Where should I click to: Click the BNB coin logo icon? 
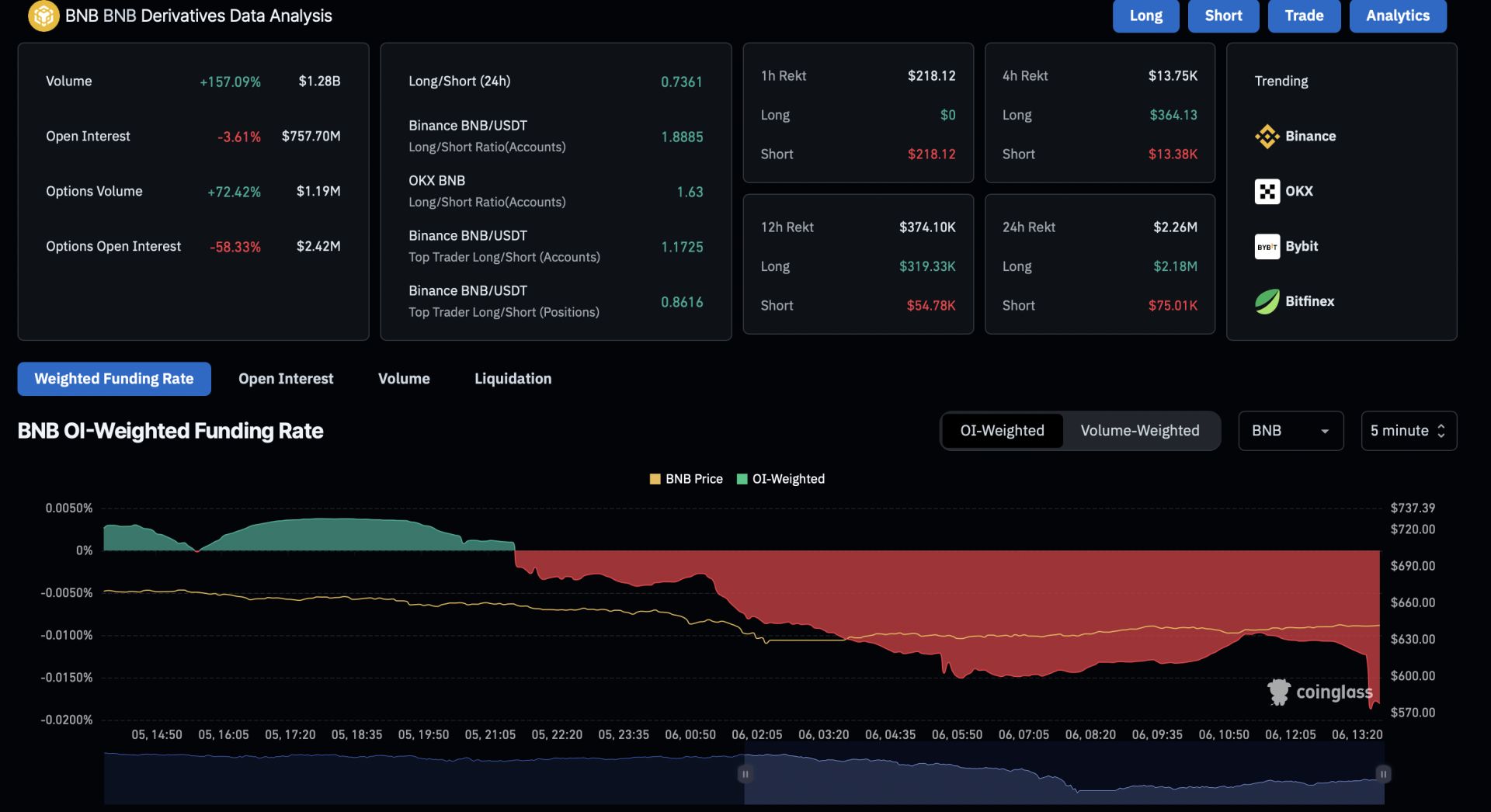pyautogui.click(x=43, y=16)
